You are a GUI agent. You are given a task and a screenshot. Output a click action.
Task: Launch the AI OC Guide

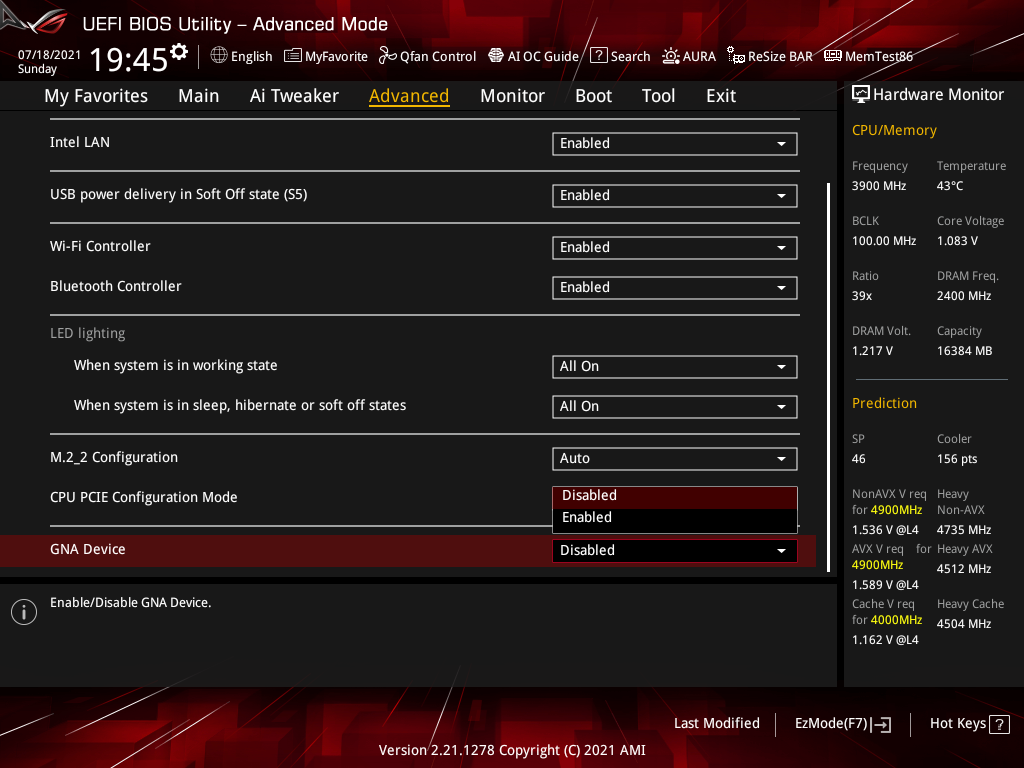(533, 56)
